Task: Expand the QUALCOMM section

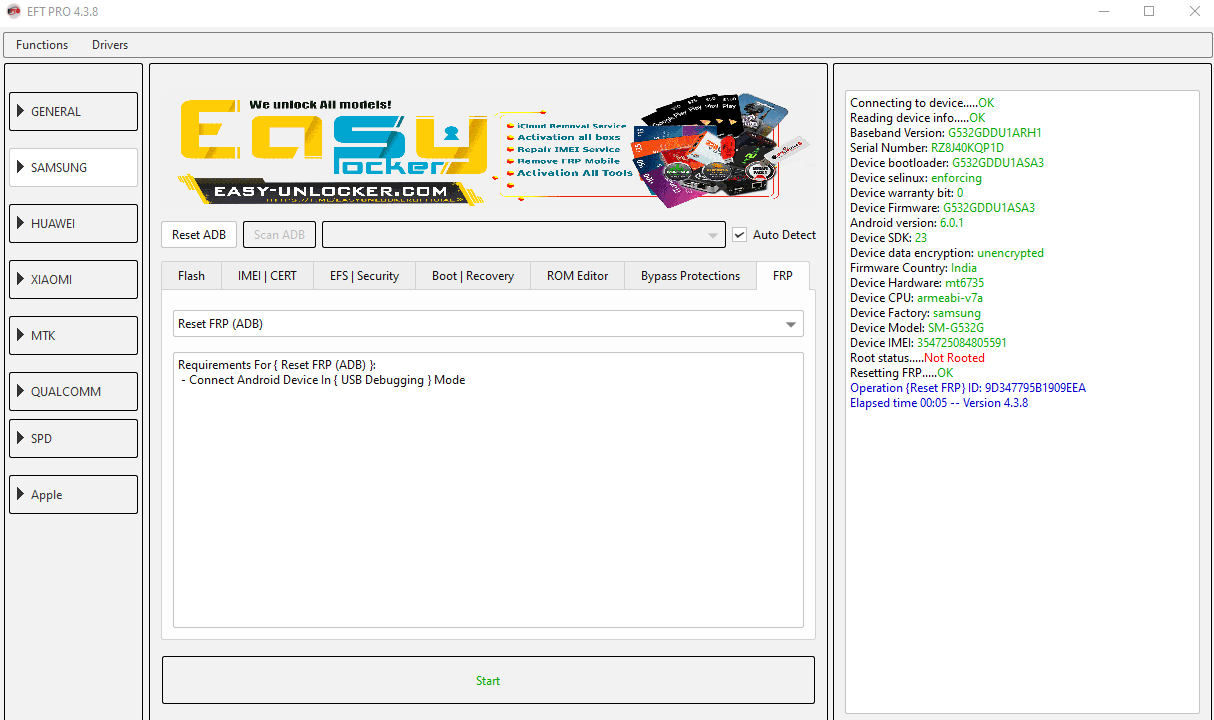Action: click(73, 392)
